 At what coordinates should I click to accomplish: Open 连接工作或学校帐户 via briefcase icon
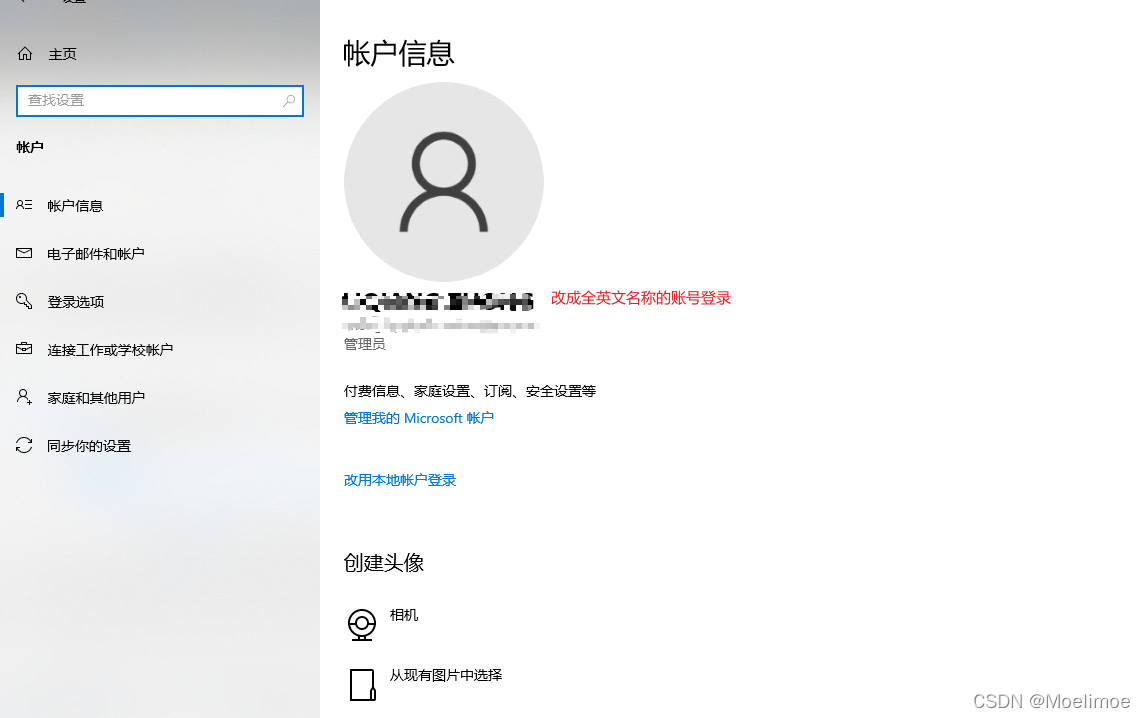[24, 349]
